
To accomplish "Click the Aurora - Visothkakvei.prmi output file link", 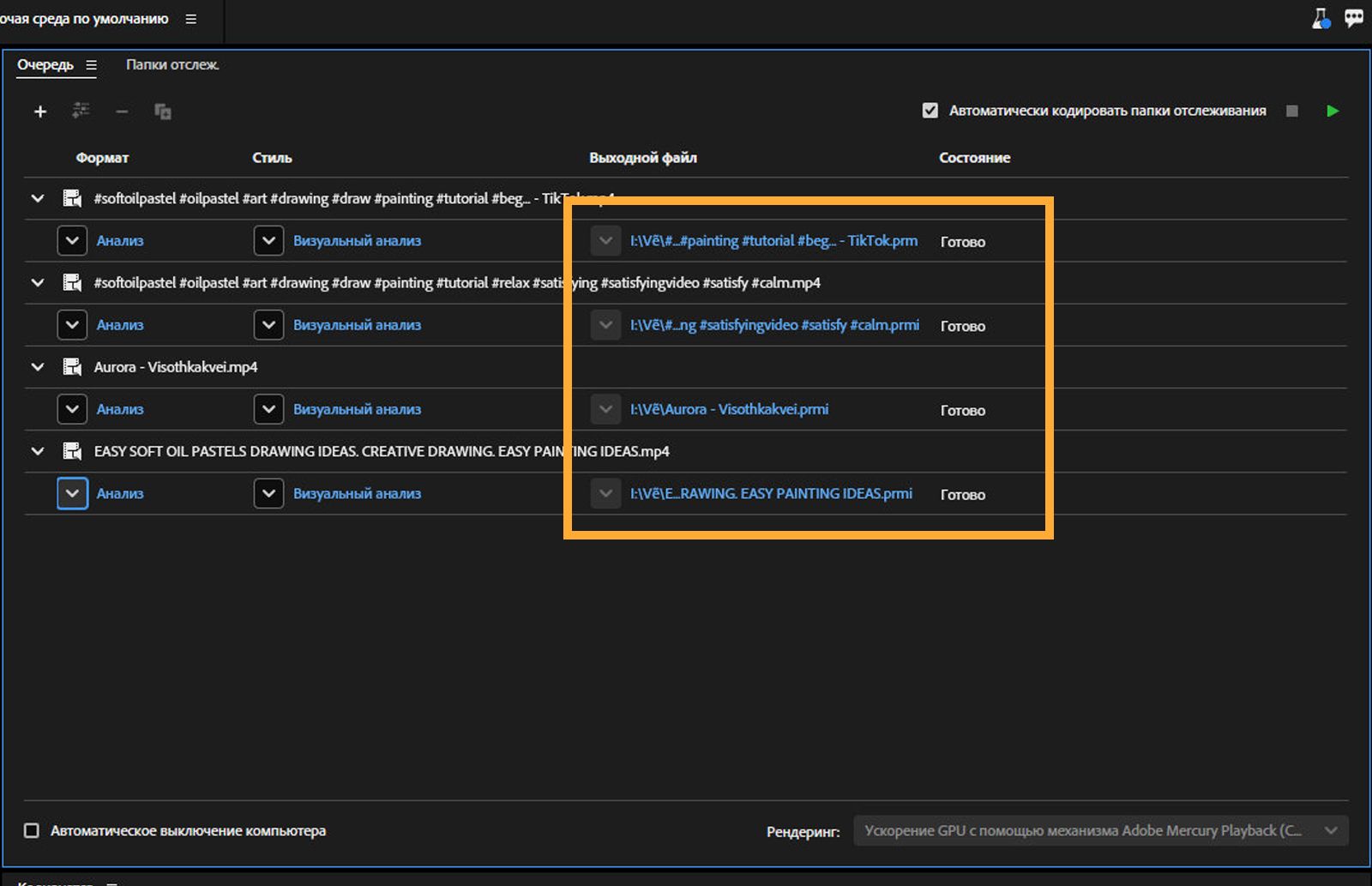I will click(729, 409).
